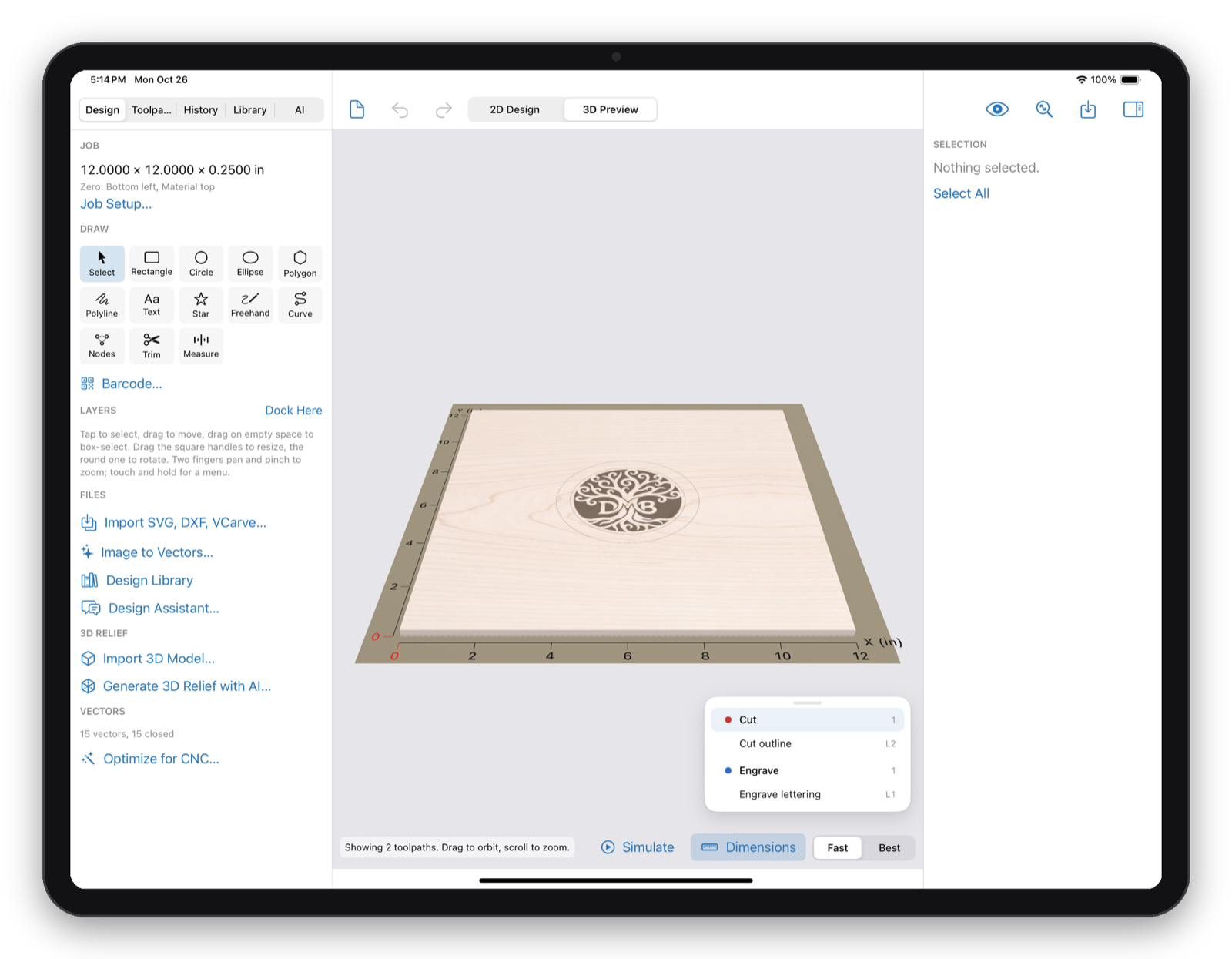Select the Text tool
The image size is (1232, 959).
[x=152, y=305]
